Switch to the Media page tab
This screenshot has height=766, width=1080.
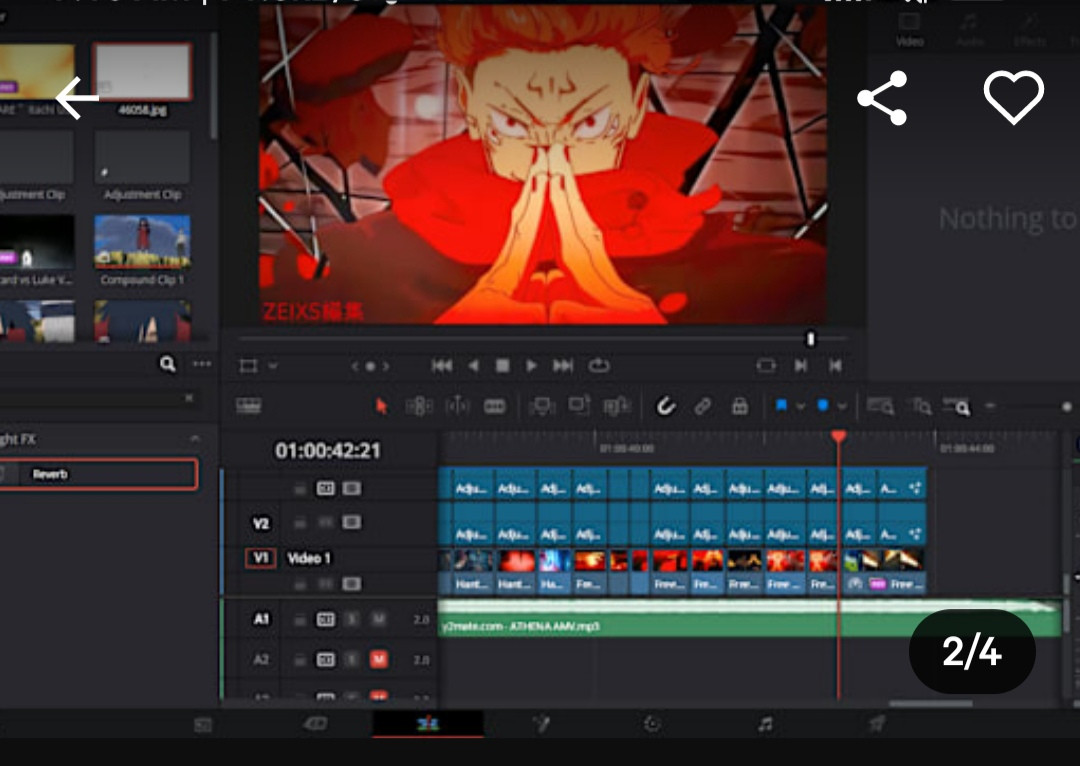point(203,725)
